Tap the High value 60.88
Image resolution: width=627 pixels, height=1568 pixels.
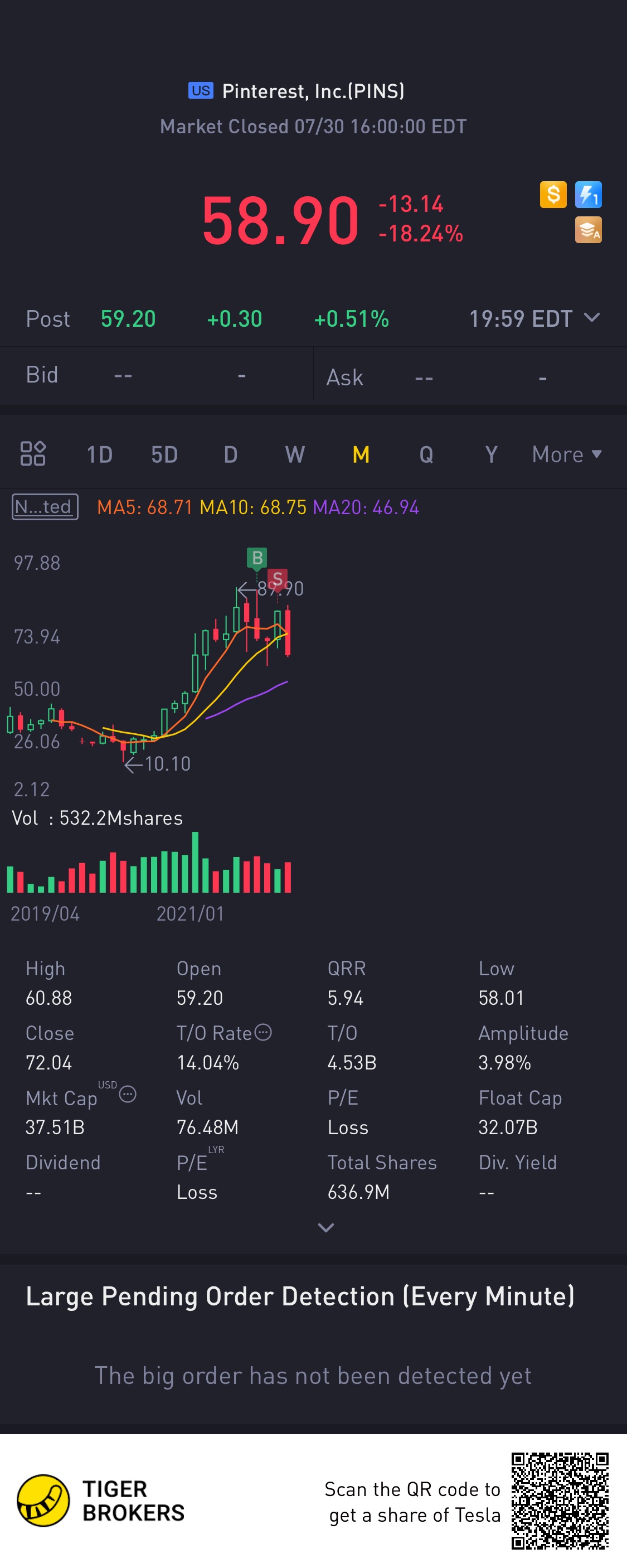tap(48, 998)
